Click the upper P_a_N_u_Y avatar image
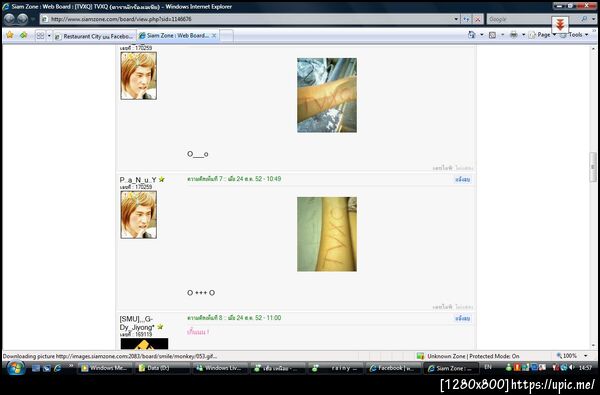Screen dimensions: 600x395 coord(139,76)
